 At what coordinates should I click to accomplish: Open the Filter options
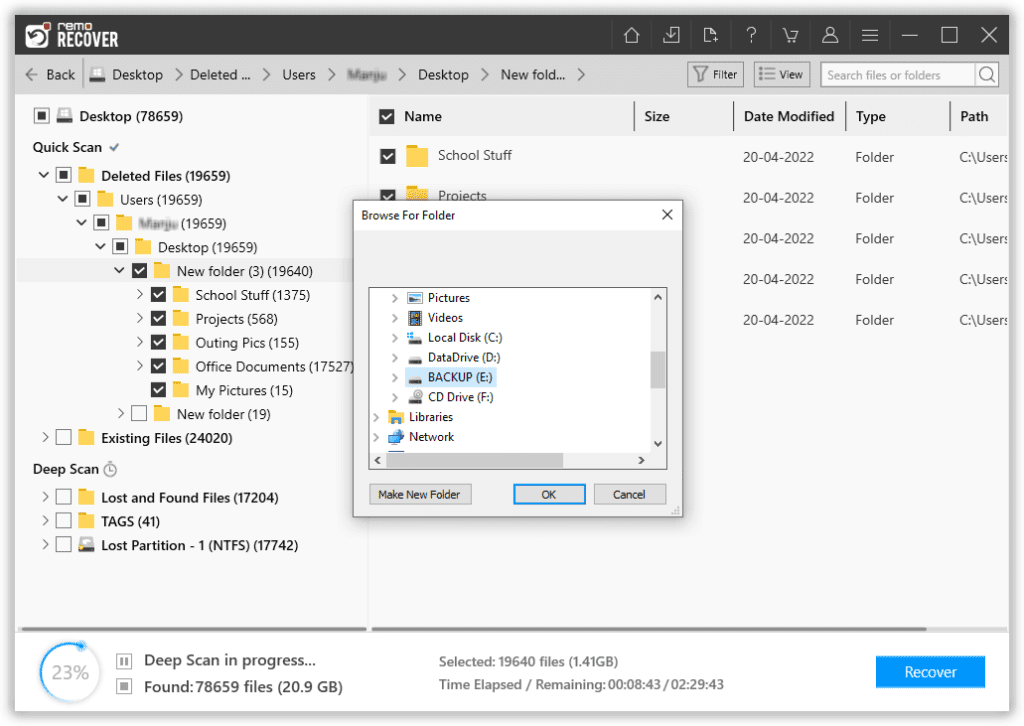pyautogui.click(x=714, y=75)
